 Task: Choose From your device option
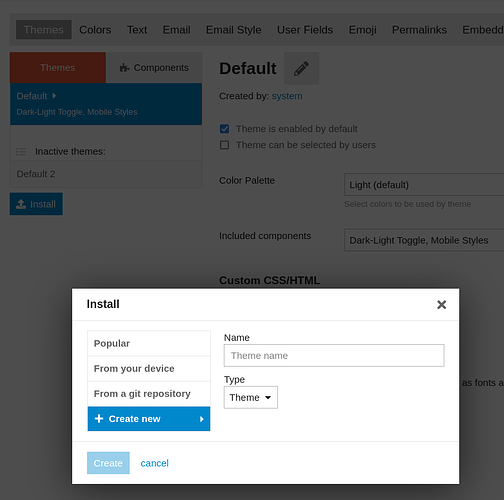pyautogui.click(x=149, y=369)
